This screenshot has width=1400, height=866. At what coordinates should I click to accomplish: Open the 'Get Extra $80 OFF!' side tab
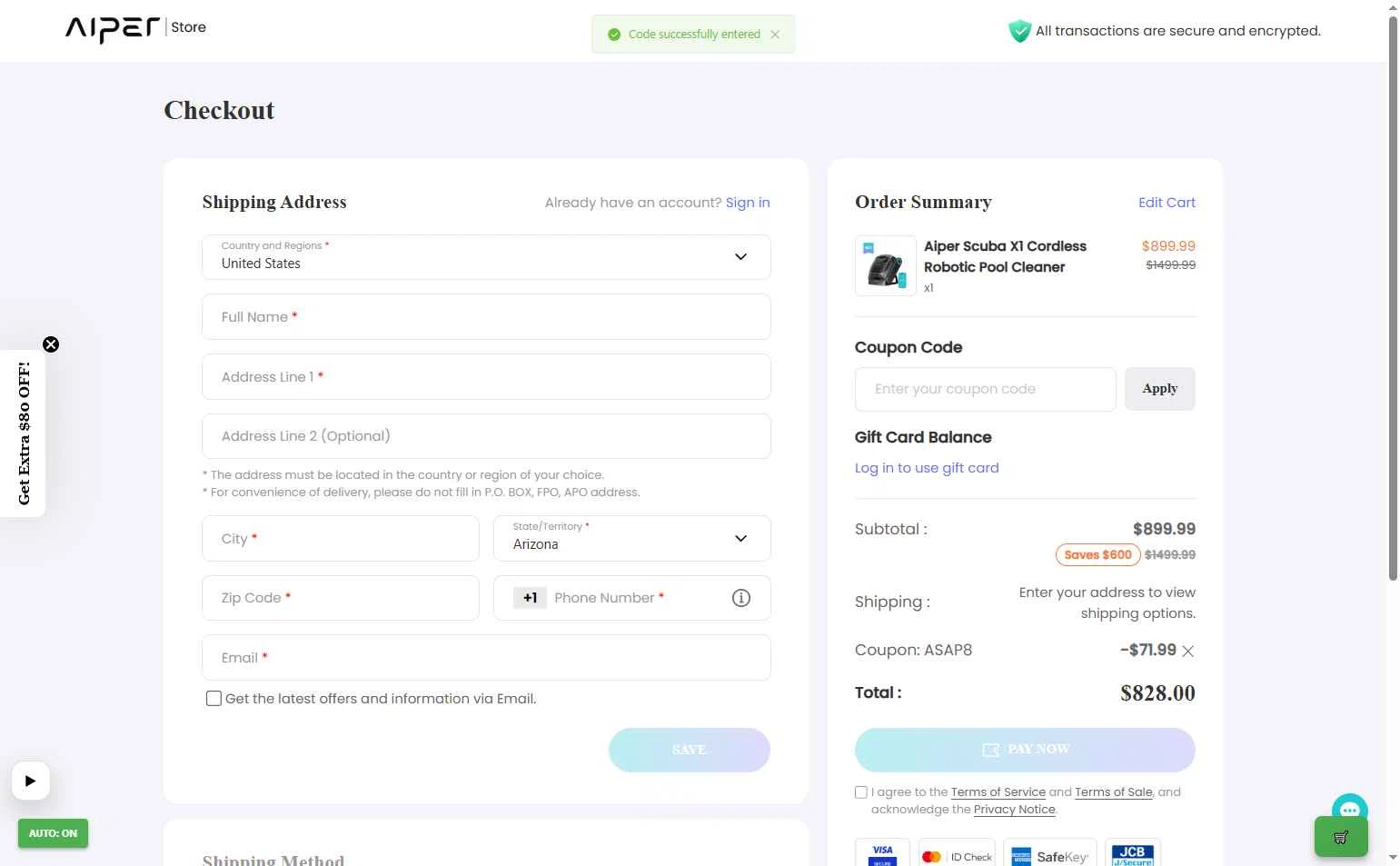point(23,433)
